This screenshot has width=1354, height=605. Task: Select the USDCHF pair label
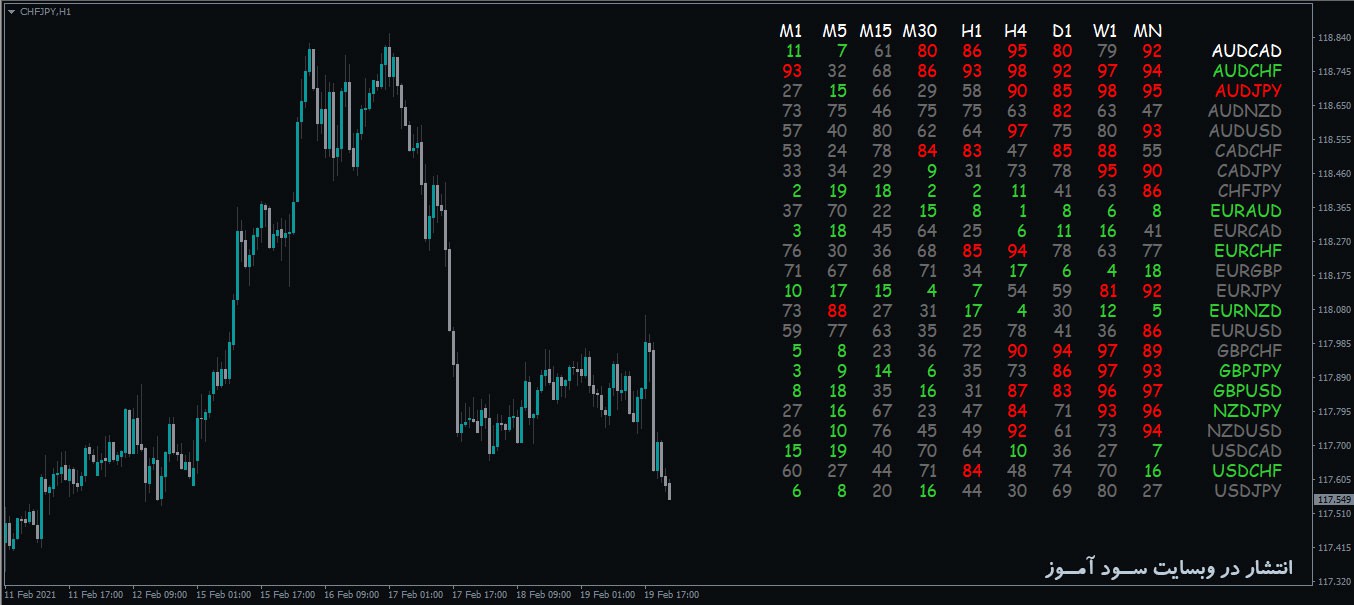coord(1245,471)
